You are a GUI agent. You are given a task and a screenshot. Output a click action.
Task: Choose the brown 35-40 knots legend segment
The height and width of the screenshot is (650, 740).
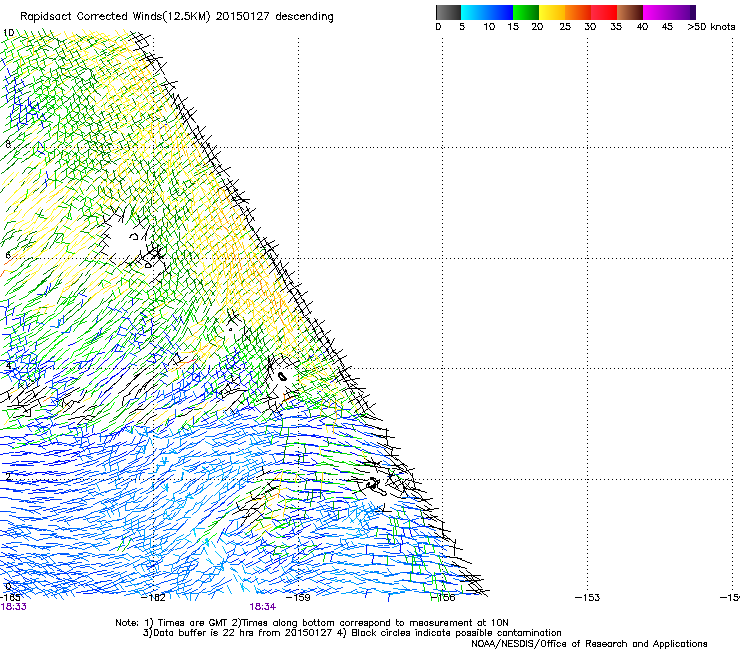[630, 12]
